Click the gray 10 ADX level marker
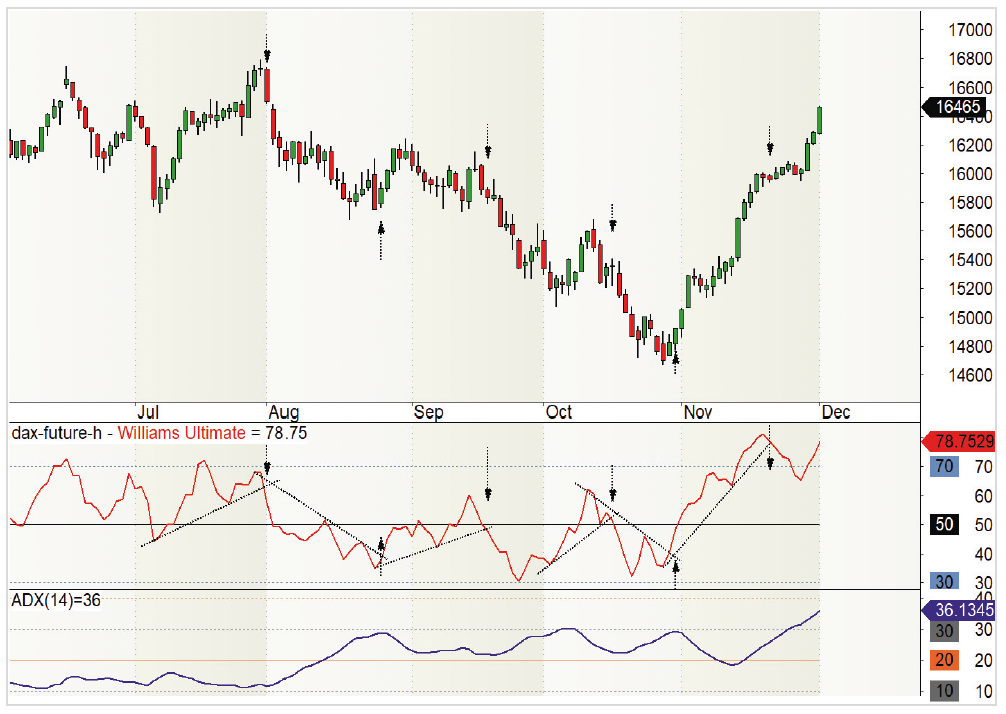This screenshot has width=1006, height=714. tap(944, 691)
